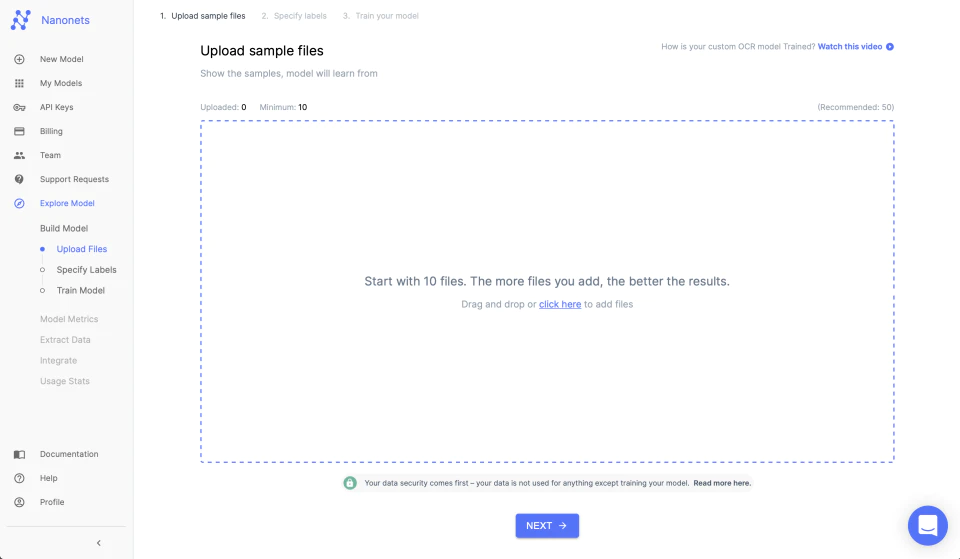Click the NEXT button
Viewport: 960px width, 559px height.
(547, 526)
